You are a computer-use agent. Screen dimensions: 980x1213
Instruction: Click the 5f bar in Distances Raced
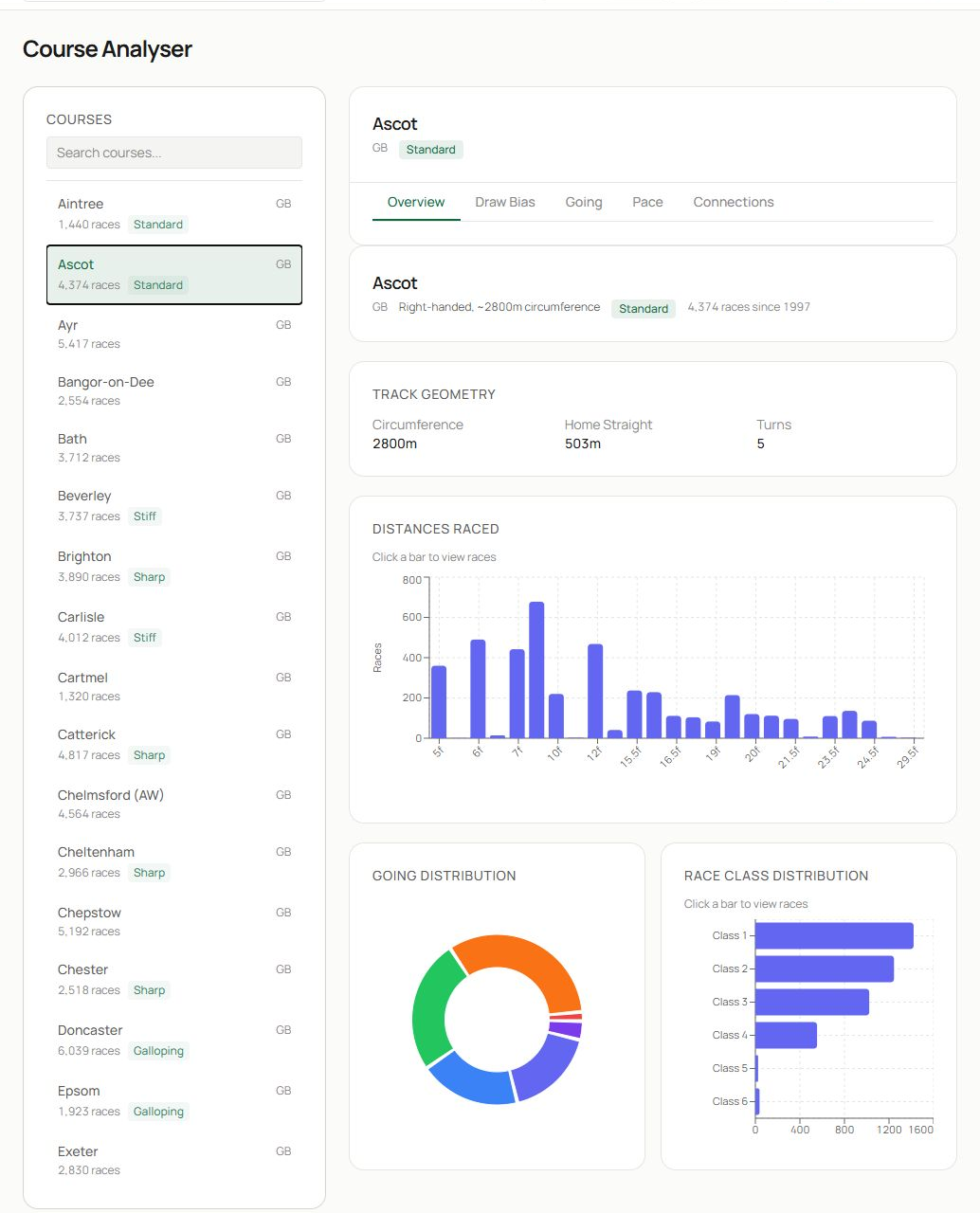(x=439, y=702)
